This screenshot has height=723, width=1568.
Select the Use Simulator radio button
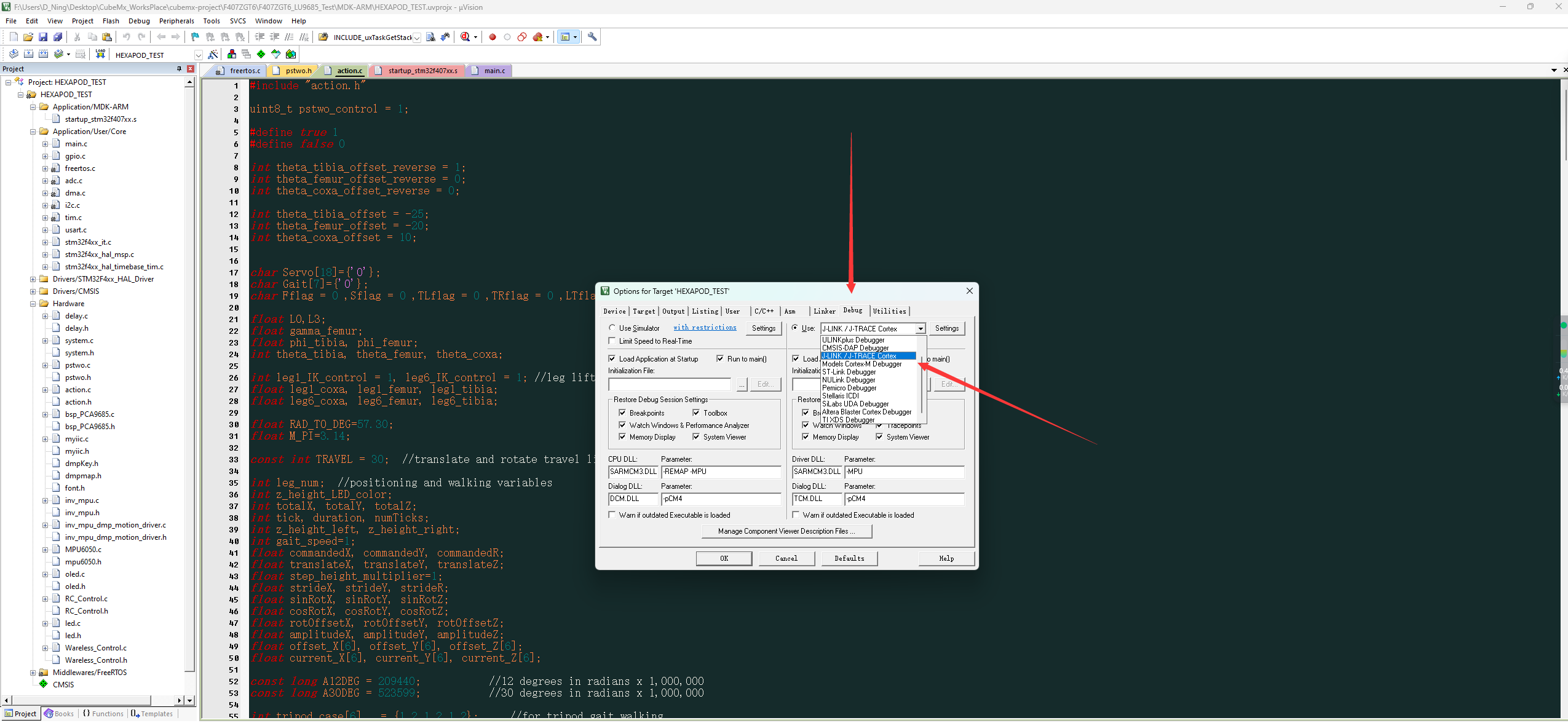click(x=612, y=328)
